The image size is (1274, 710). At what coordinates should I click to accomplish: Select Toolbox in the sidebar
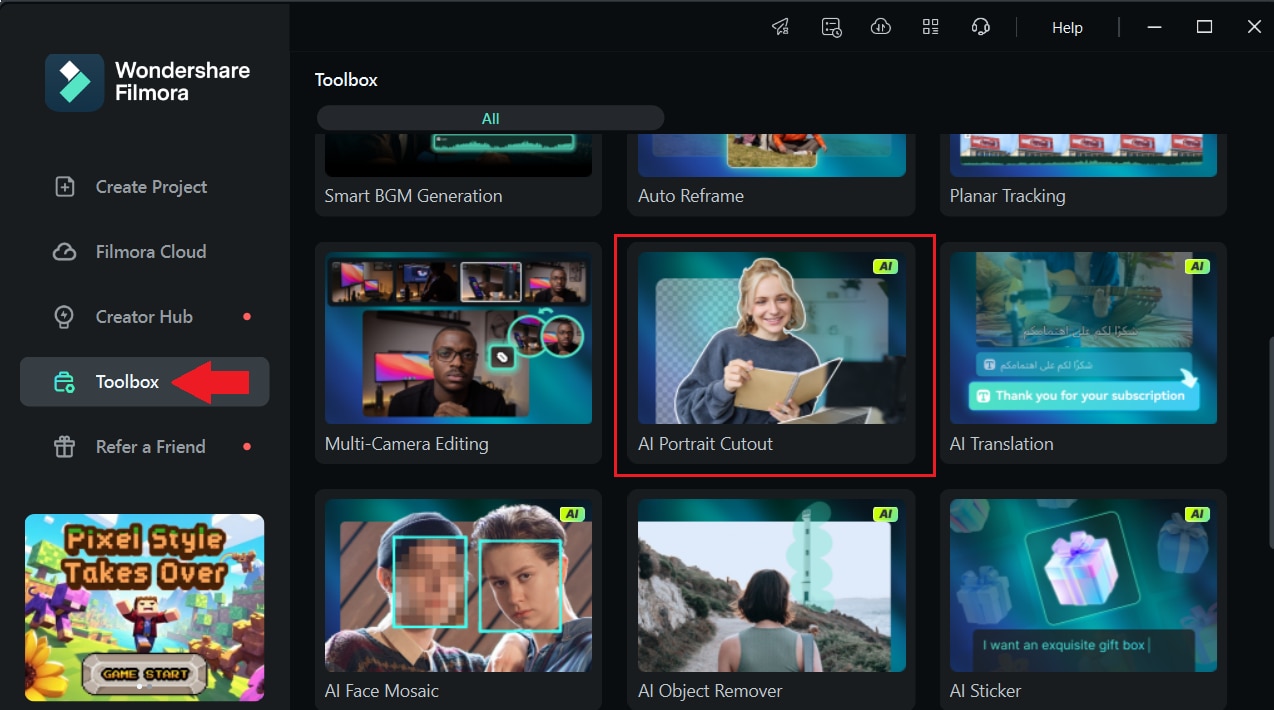[145, 382]
